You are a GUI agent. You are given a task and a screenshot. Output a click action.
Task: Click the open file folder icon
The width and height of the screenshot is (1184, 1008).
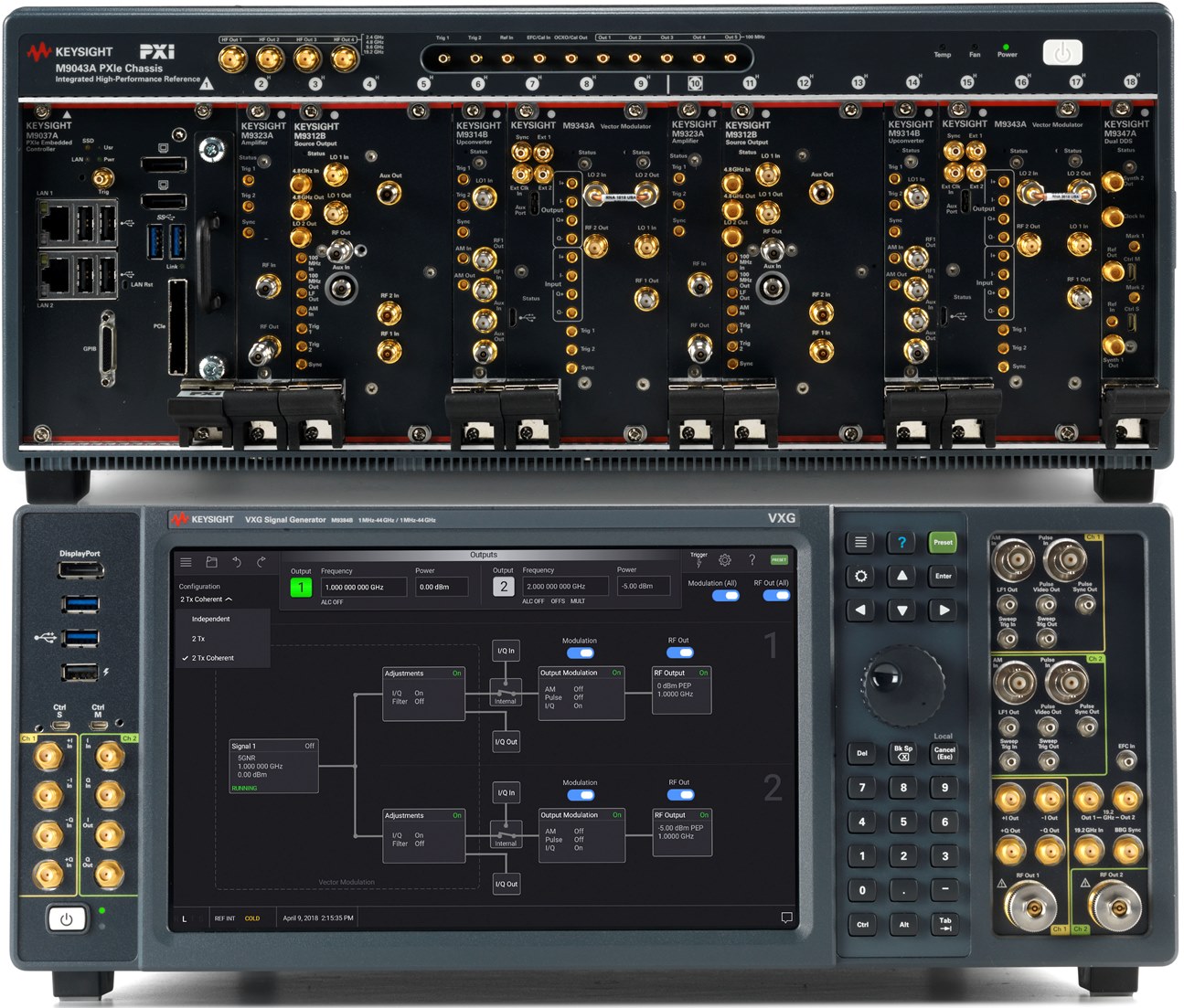coord(211,562)
